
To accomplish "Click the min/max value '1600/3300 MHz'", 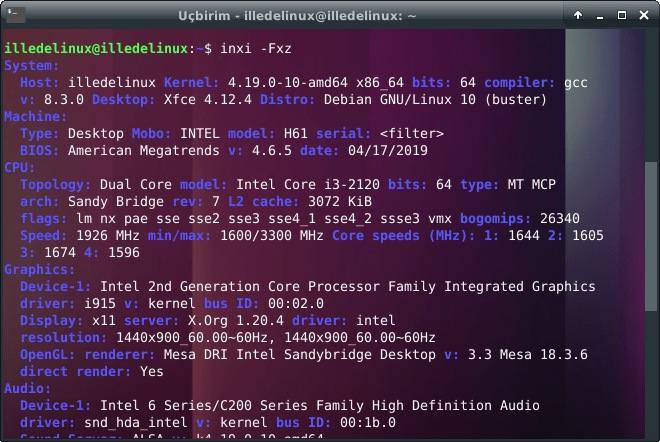I will (x=272, y=236).
